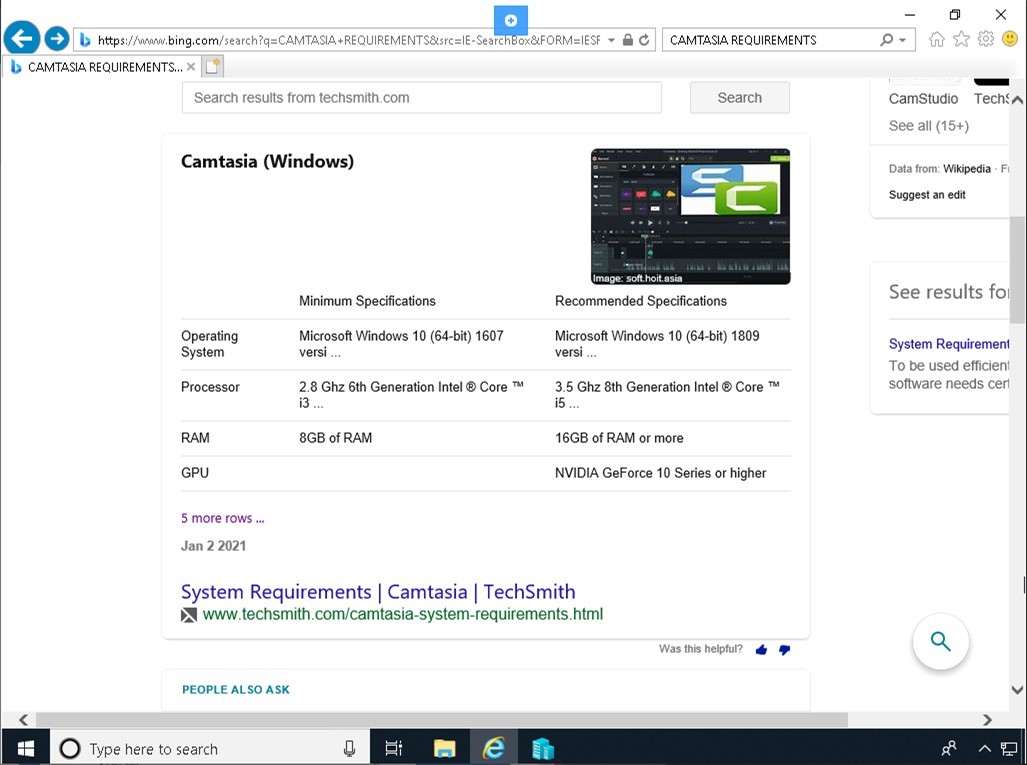
Task: Click the horizontal scrollbar thumb
Action: point(441,720)
